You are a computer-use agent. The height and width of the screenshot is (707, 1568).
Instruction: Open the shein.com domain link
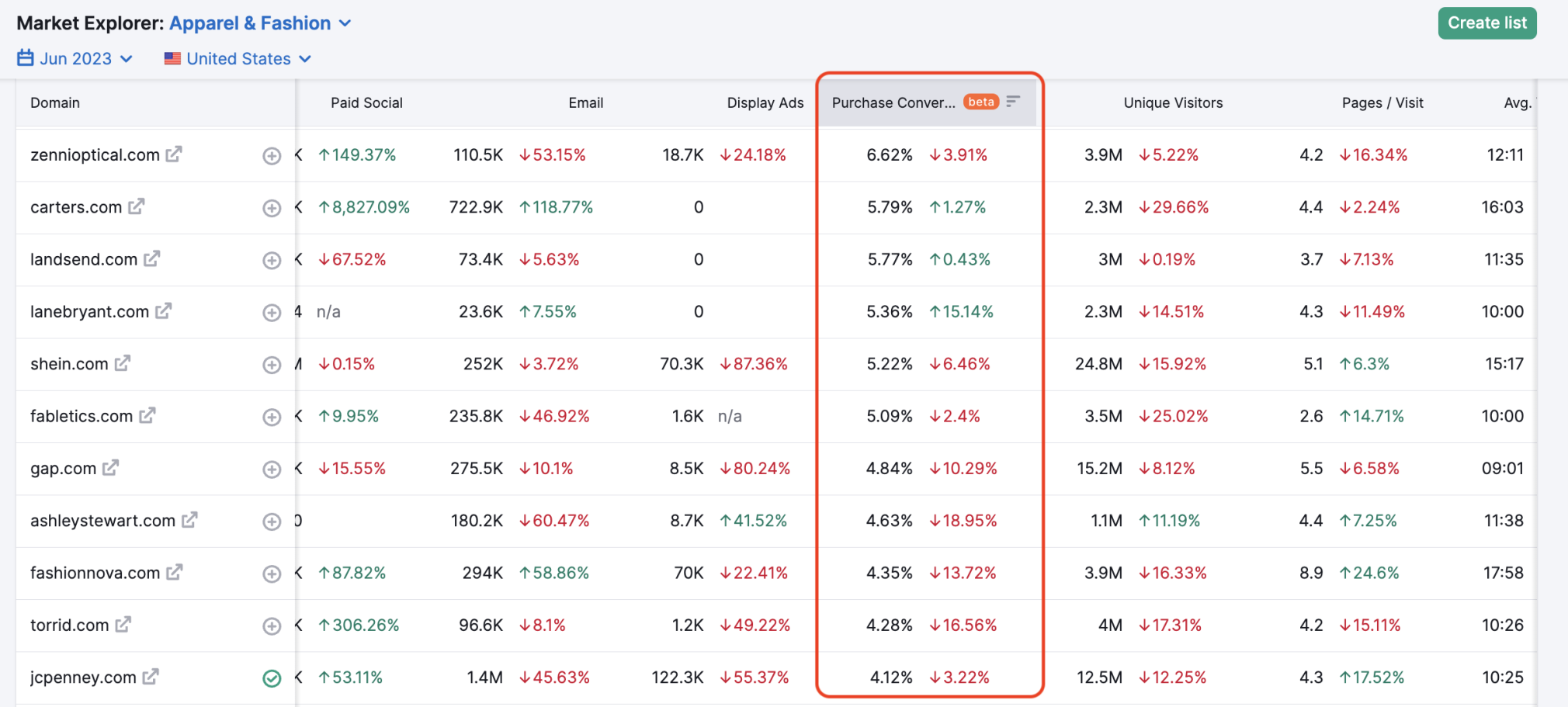tap(69, 363)
